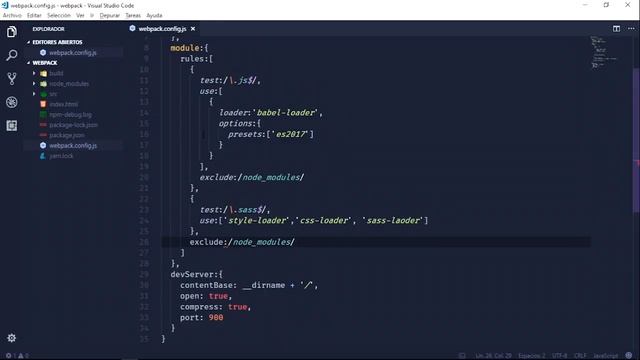Open the Ayuda menu

click(x=154, y=16)
